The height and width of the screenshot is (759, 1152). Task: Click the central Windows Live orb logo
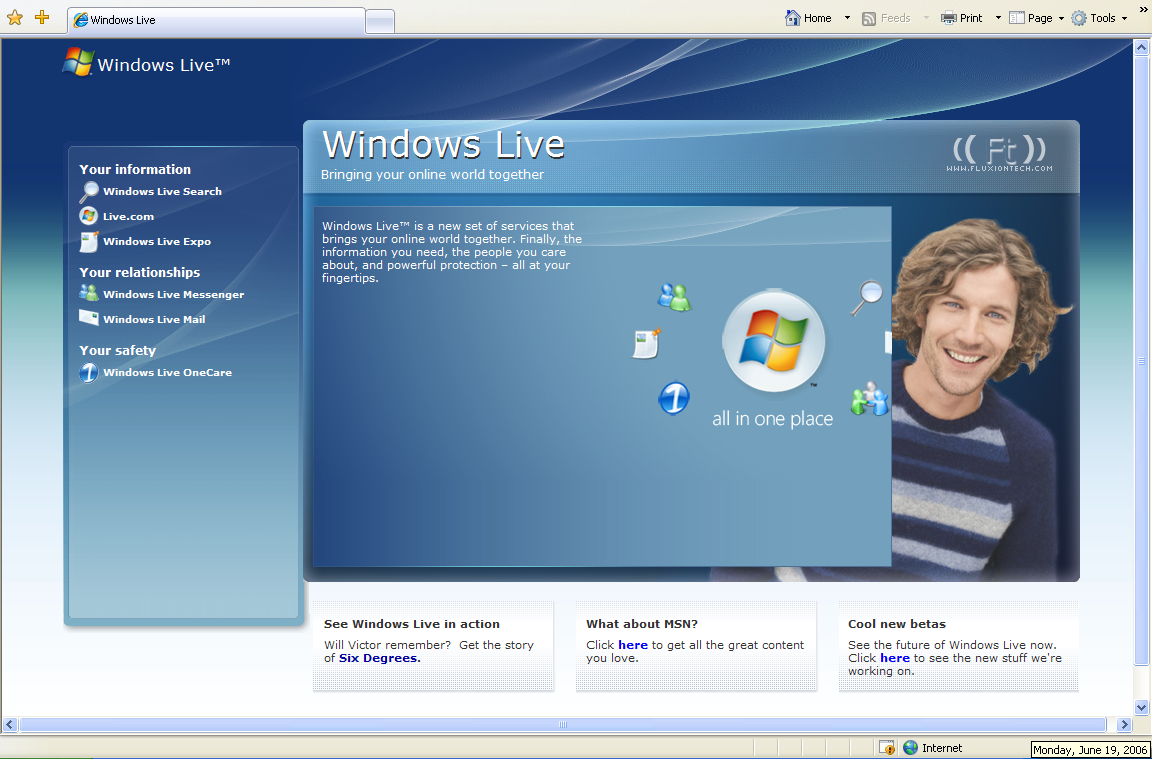(x=774, y=340)
